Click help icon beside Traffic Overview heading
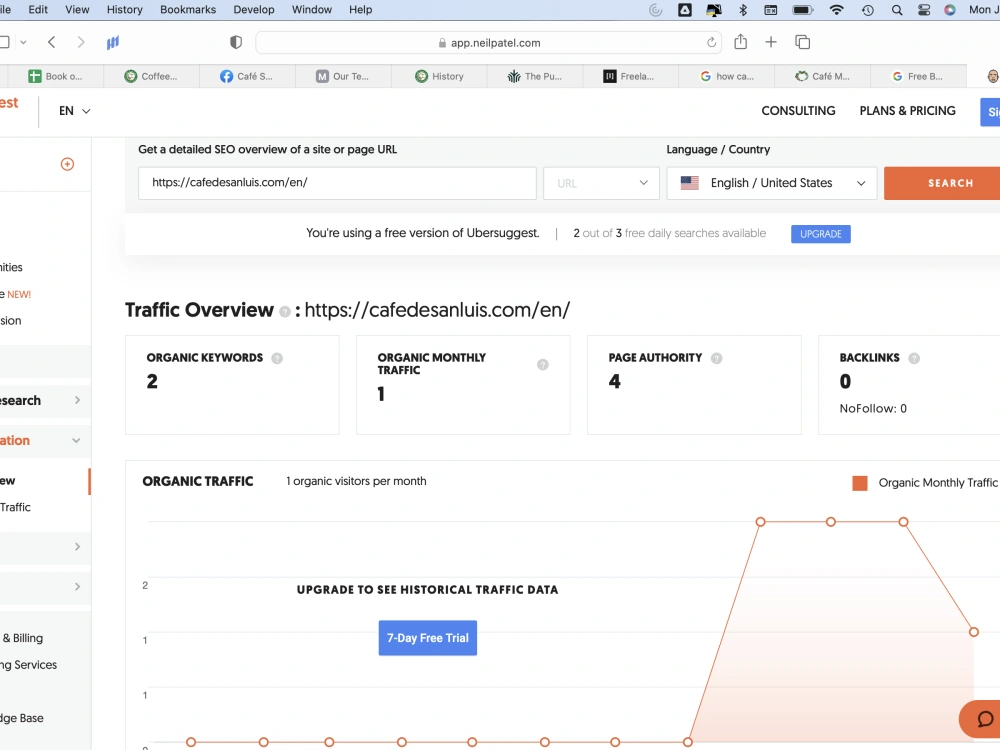 [284, 312]
